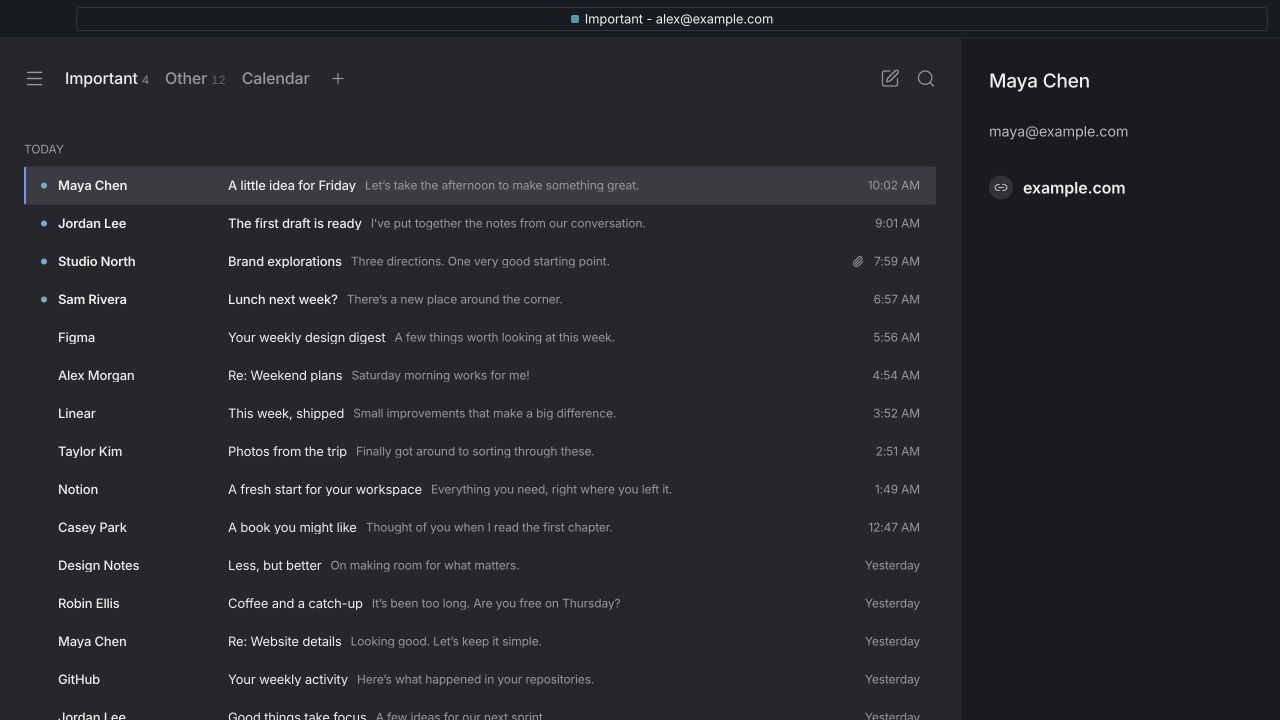Viewport: 1280px width, 720px height.
Task: Open 'Brand explorations' email
Action: click(480, 261)
